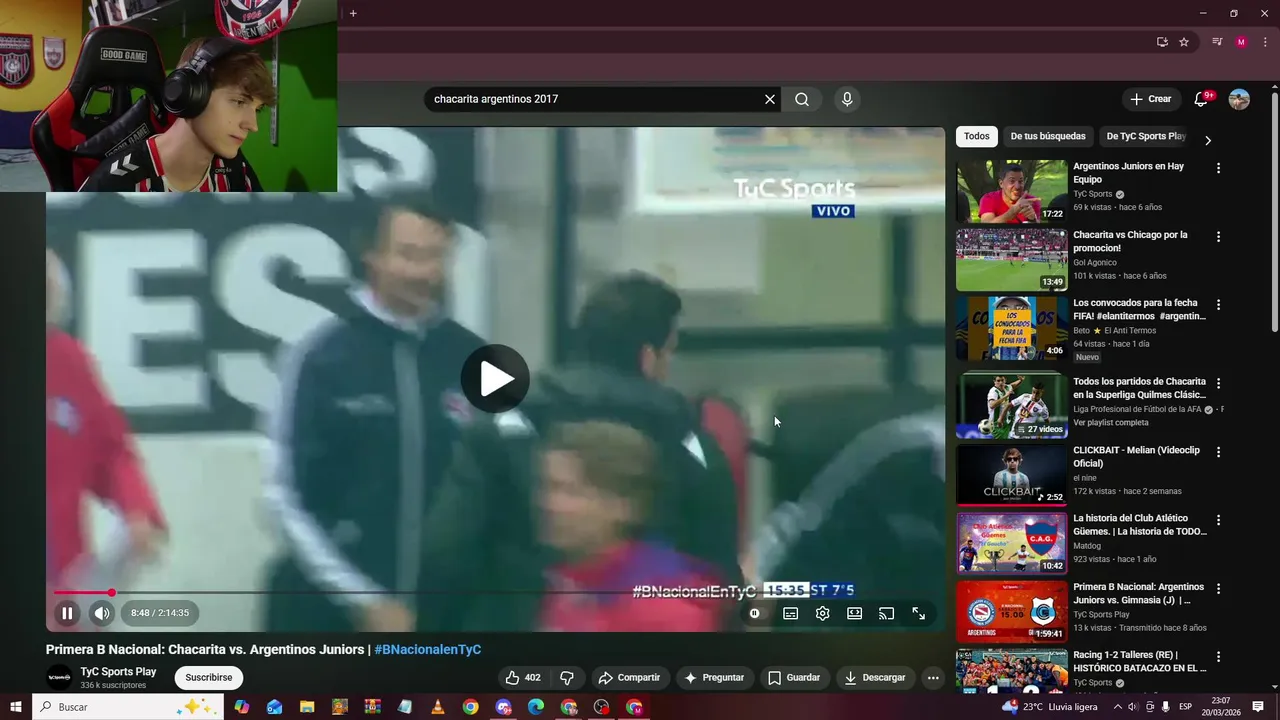Open File Explorer from the taskbar
This screenshot has height=720, width=1280.
pos(307,707)
